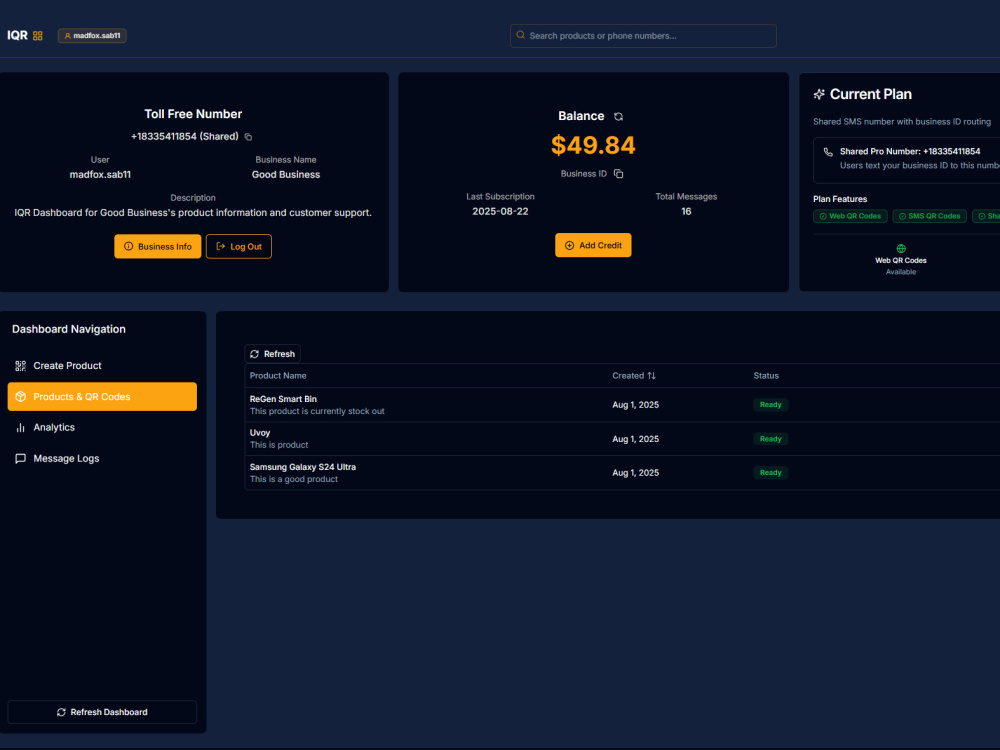
Task: Click the Status column header
Action: (766, 376)
